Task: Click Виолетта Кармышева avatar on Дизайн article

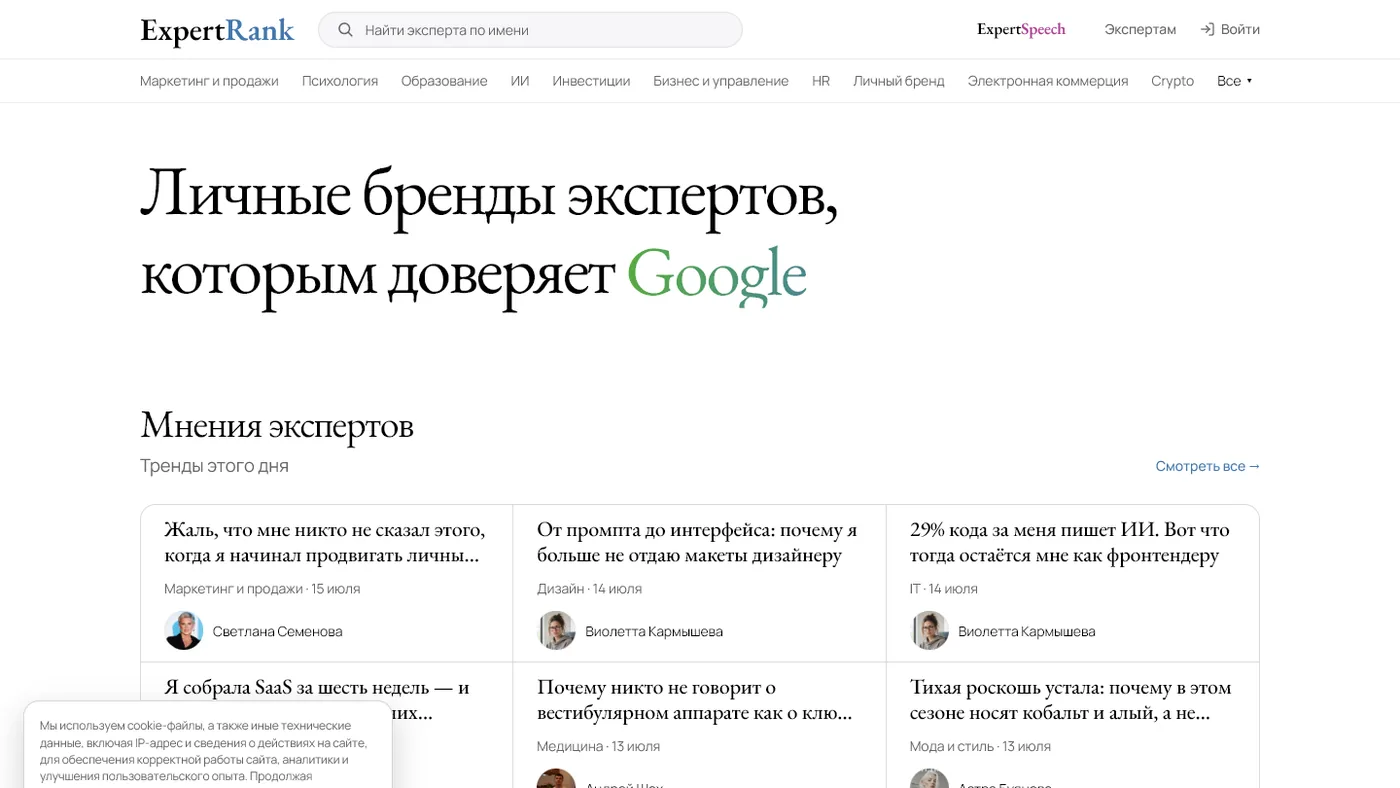Action: pos(556,631)
